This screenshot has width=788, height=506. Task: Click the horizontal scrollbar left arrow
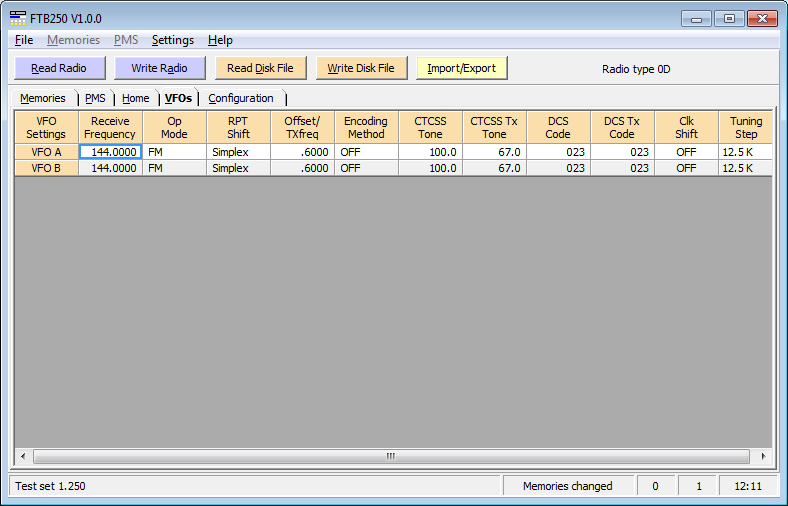click(22, 456)
